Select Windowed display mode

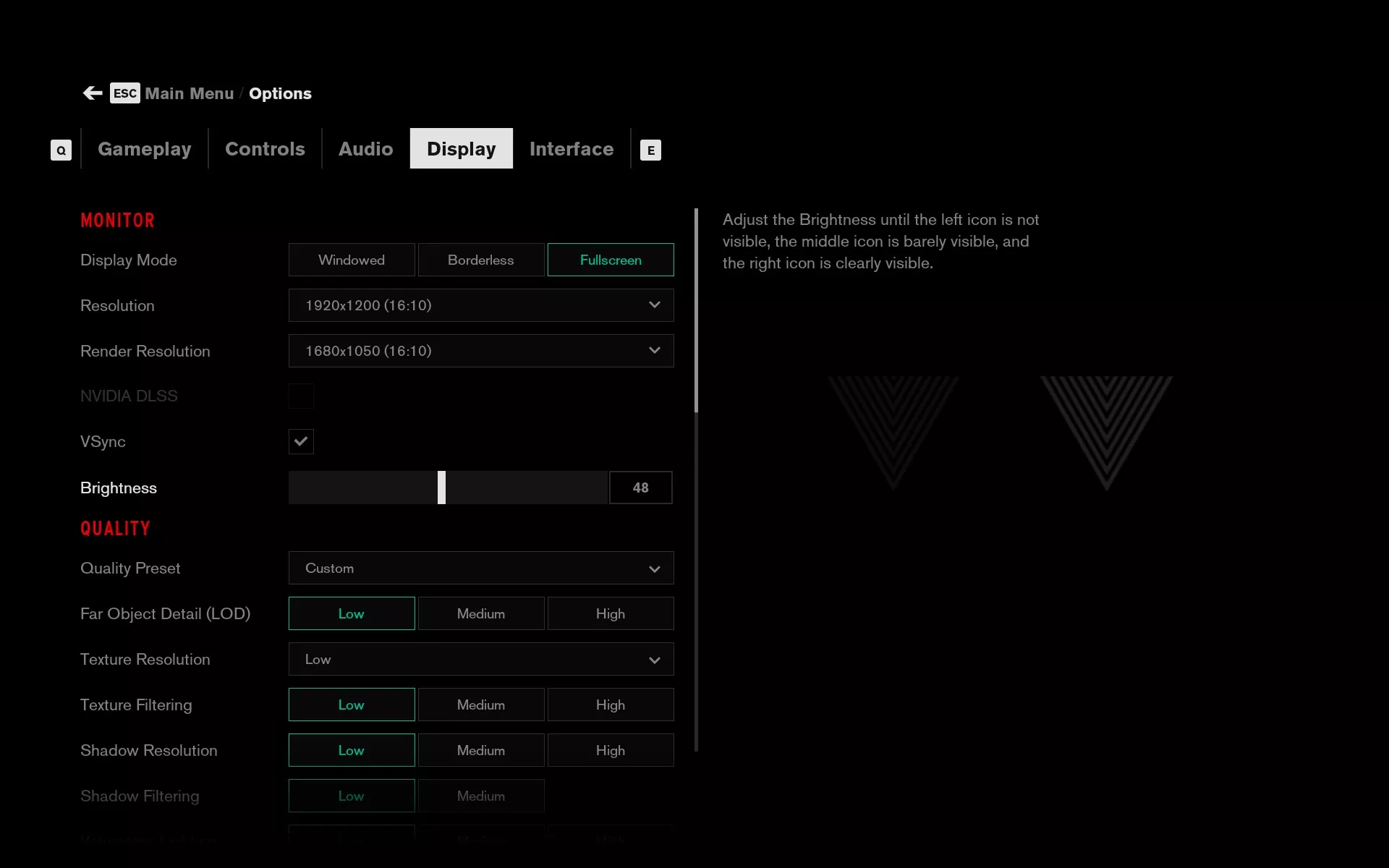(x=352, y=260)
